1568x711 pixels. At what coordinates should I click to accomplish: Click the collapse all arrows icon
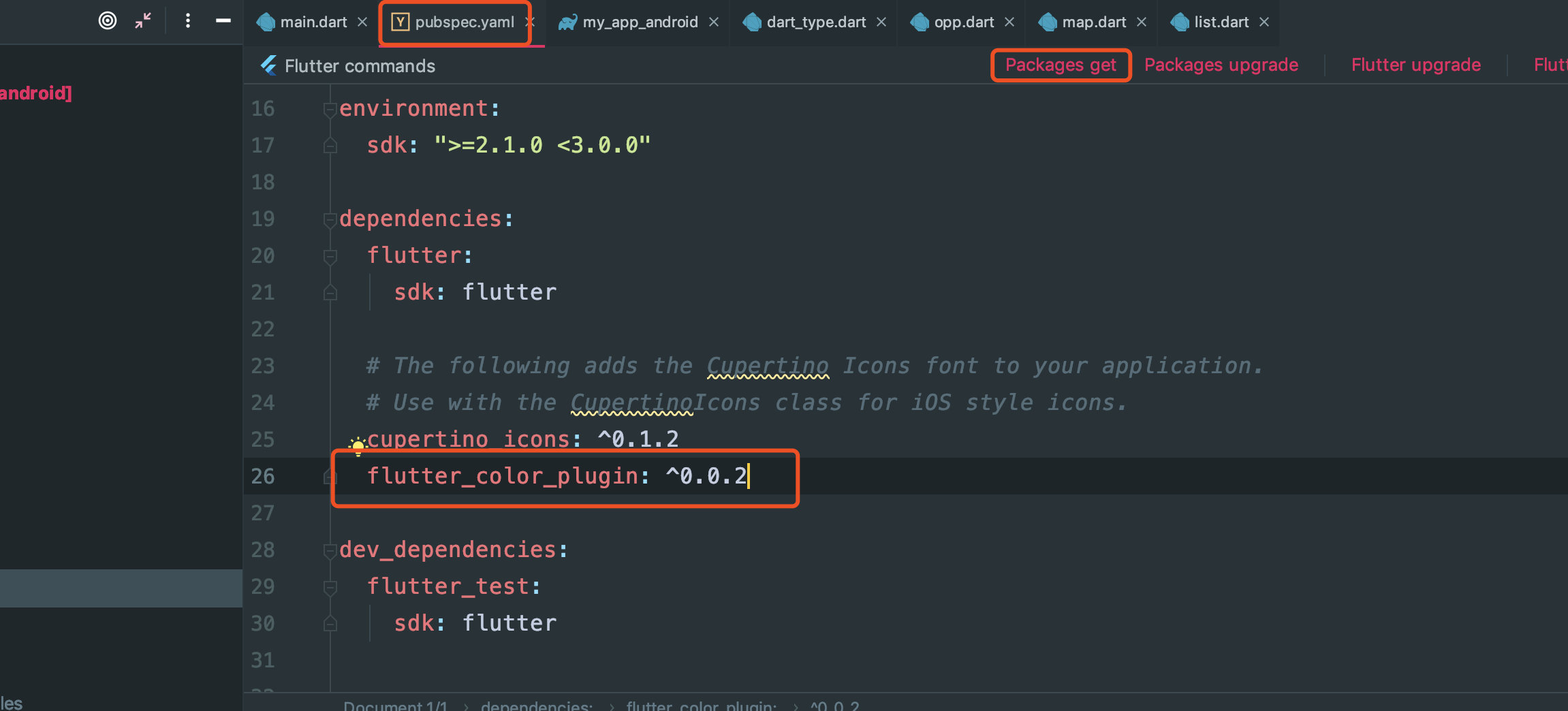pyautogui.click(x=143, y=21)
